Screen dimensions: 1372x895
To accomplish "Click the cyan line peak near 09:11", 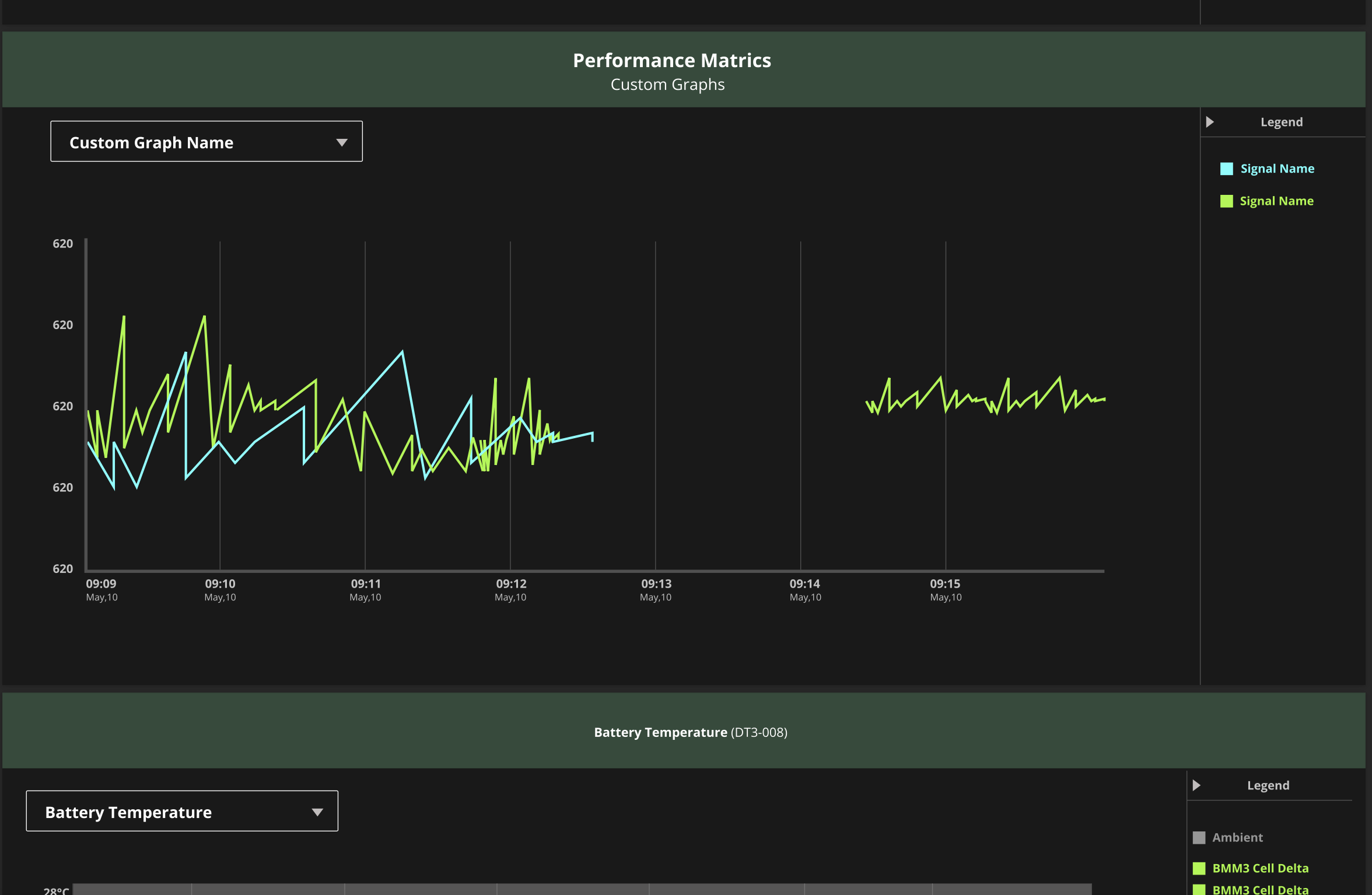I will point(402,352).
